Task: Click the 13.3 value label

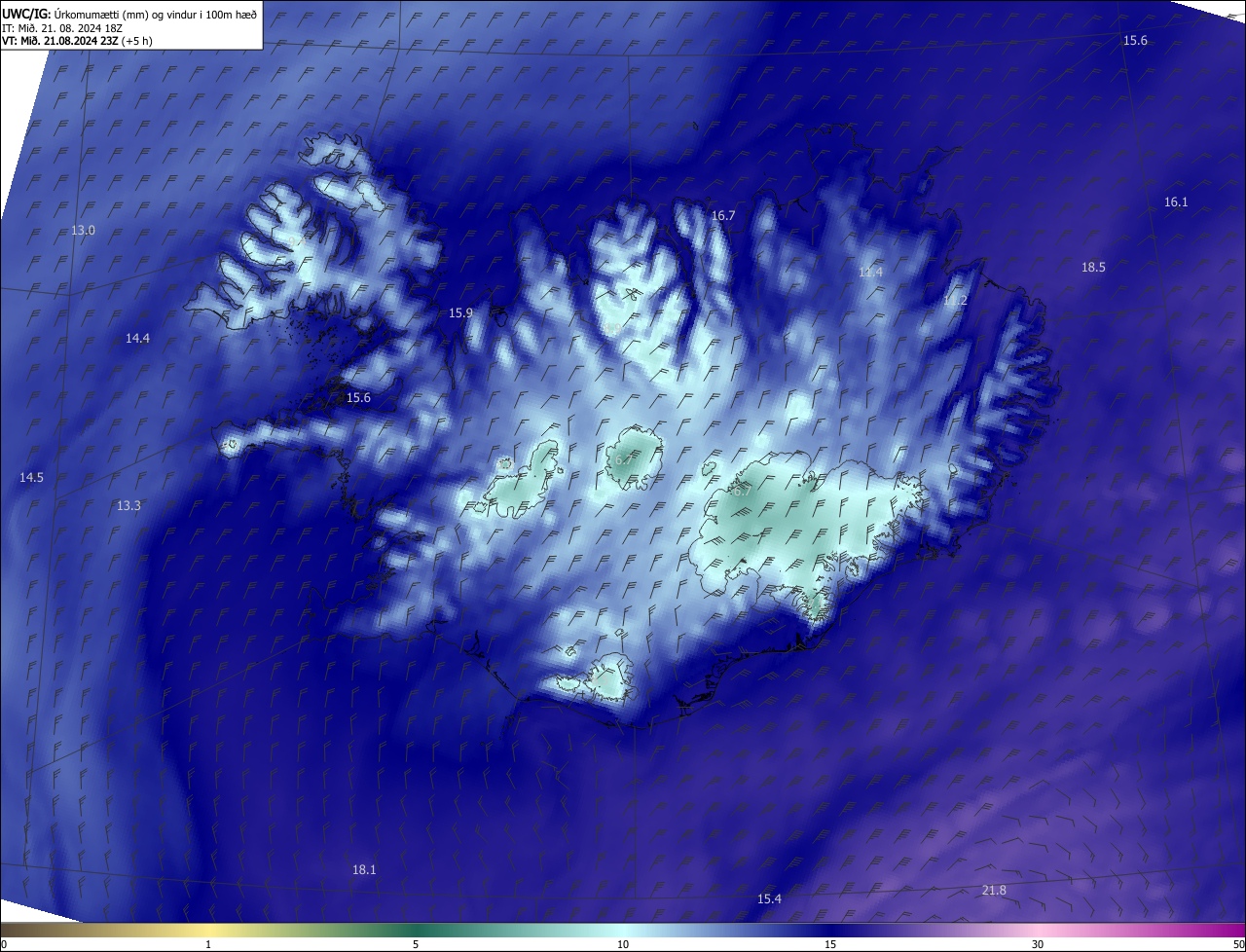Action: 128,505
